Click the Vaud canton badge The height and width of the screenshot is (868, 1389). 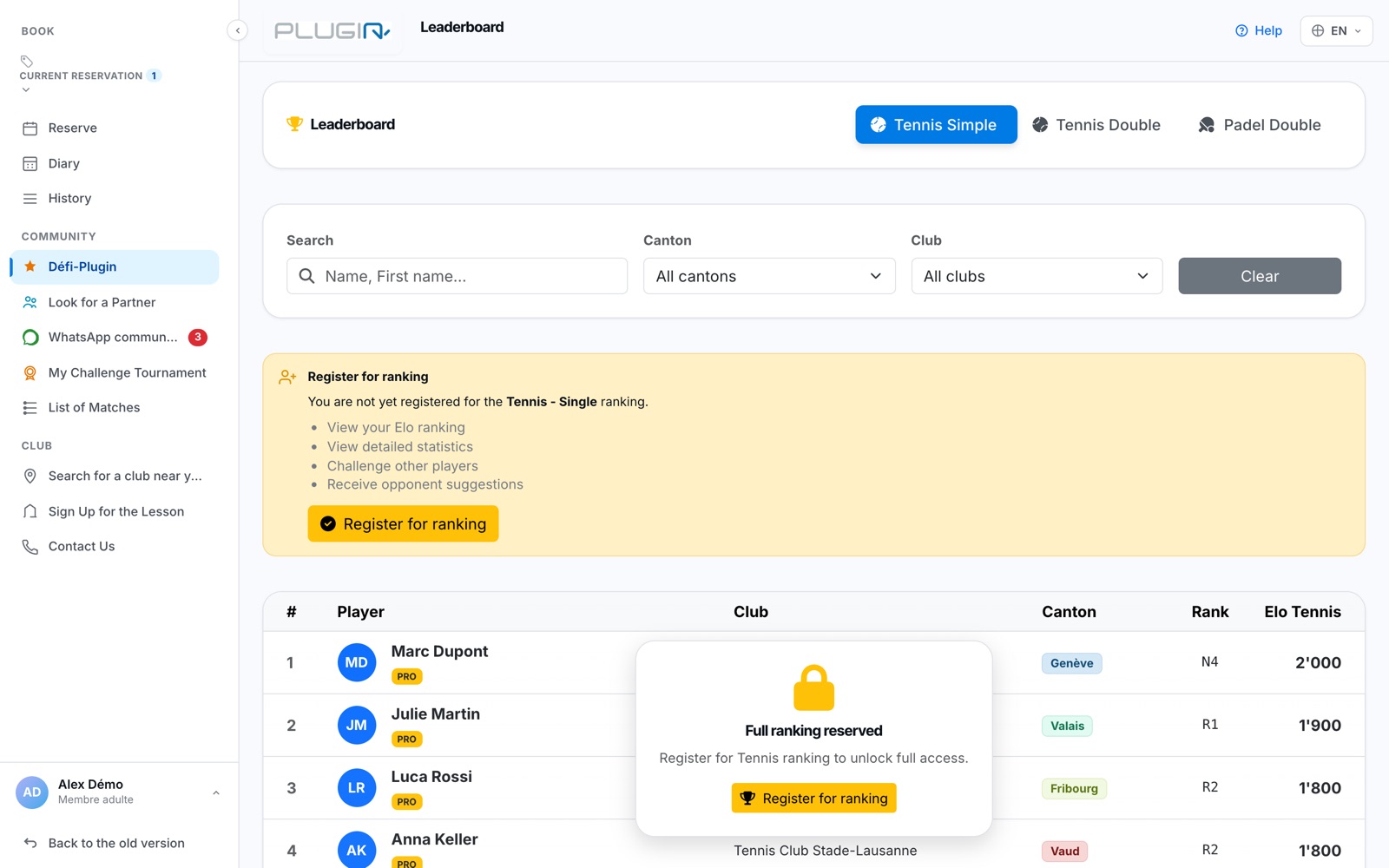(1064, 851)
